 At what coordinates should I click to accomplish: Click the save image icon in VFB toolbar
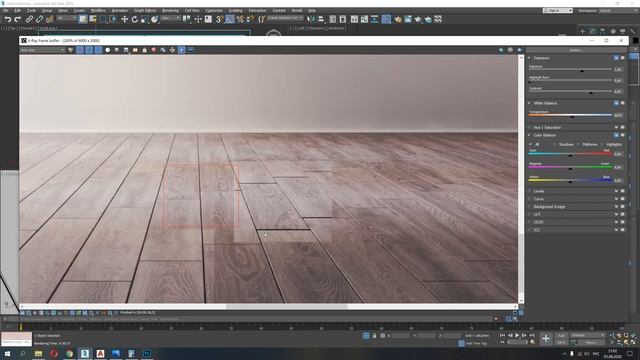pos(126,50)
